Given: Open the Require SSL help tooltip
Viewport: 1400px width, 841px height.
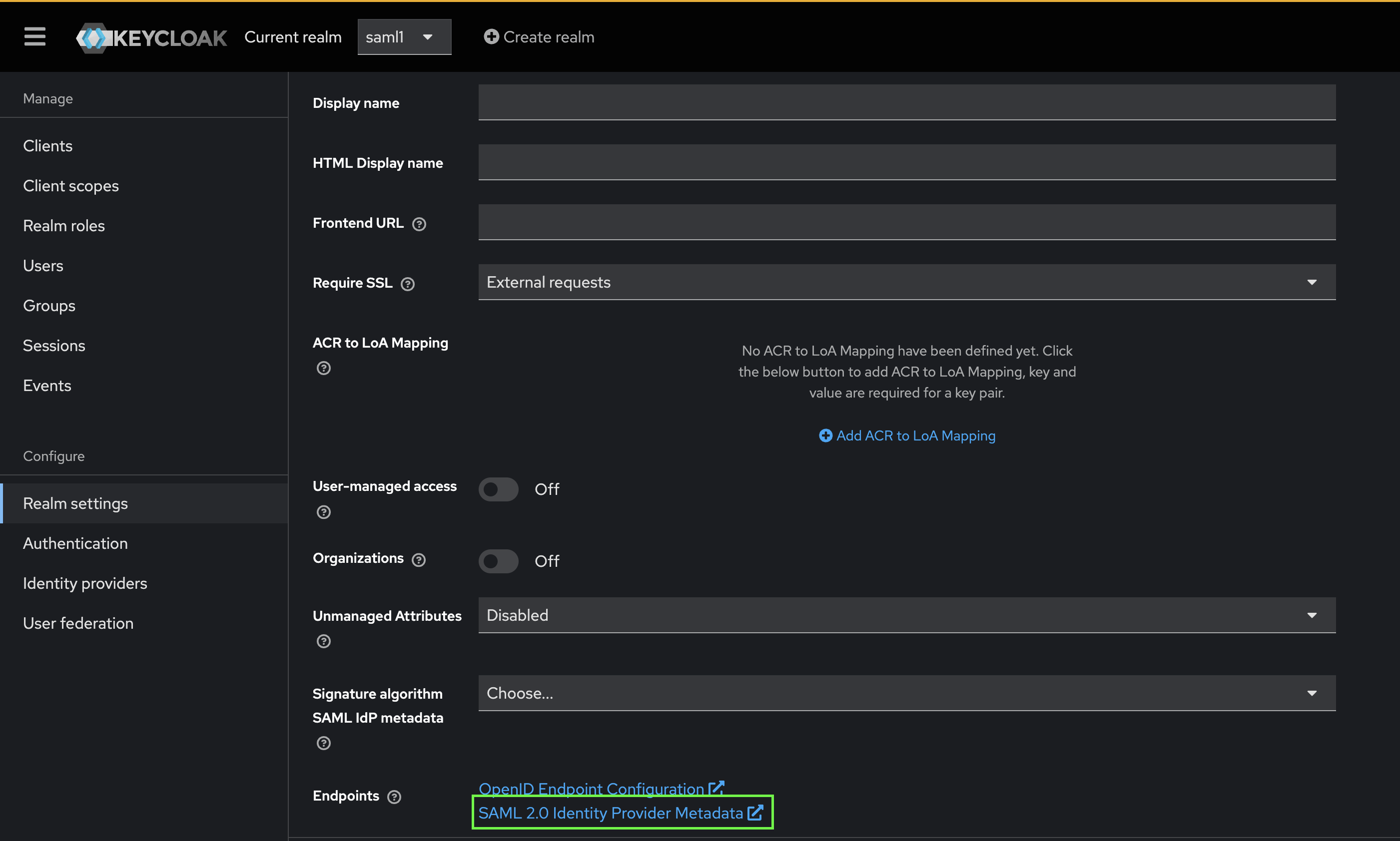Looking at the screenshot, I should point(408,284).
